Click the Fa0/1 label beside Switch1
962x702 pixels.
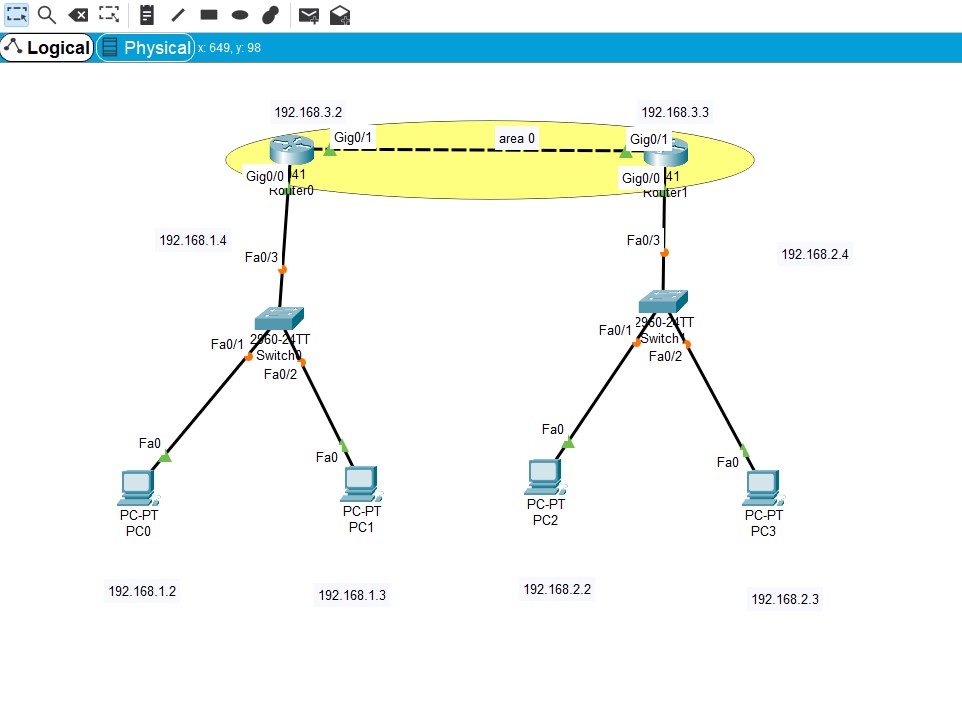pyautogui.click(x=615, y=330)
